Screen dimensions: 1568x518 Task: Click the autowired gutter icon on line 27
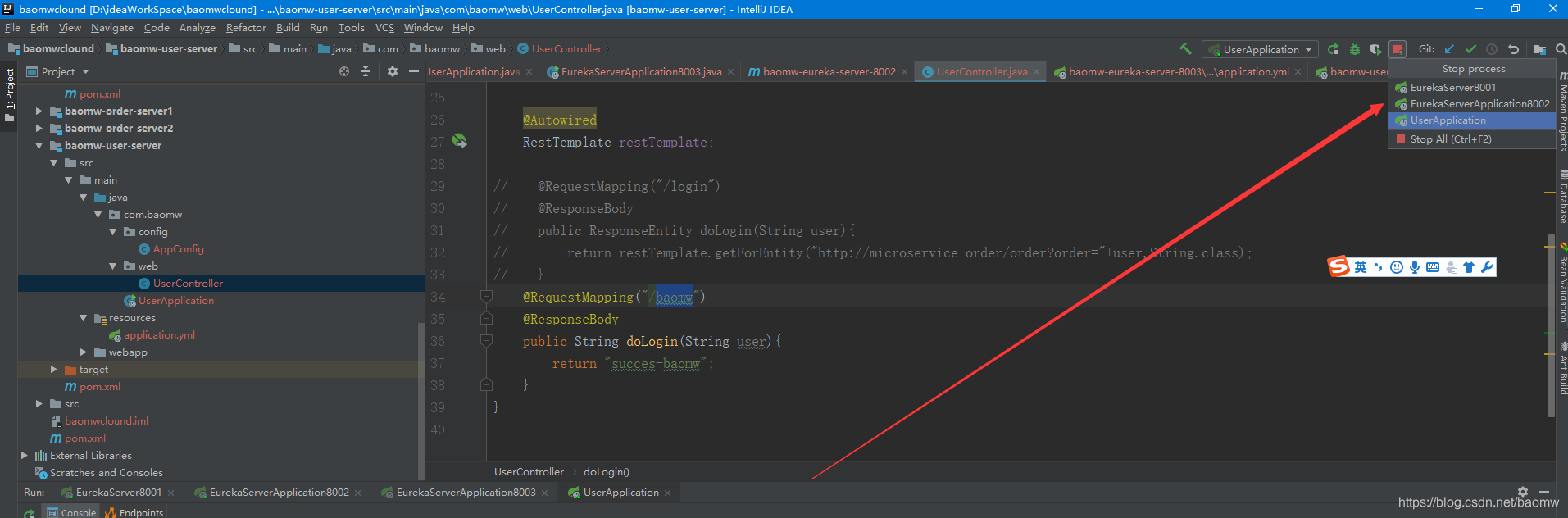pyautogui.click(x=460, y=141)
